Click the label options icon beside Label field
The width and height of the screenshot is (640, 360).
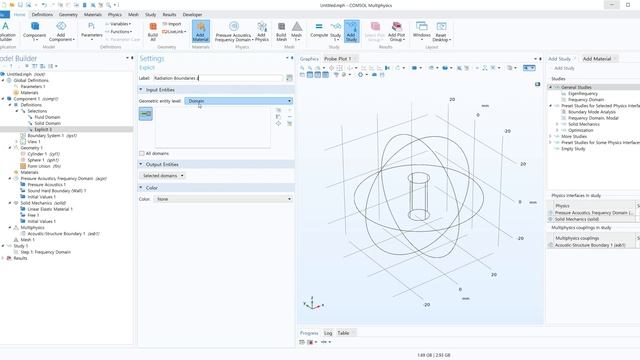[289, 78]
